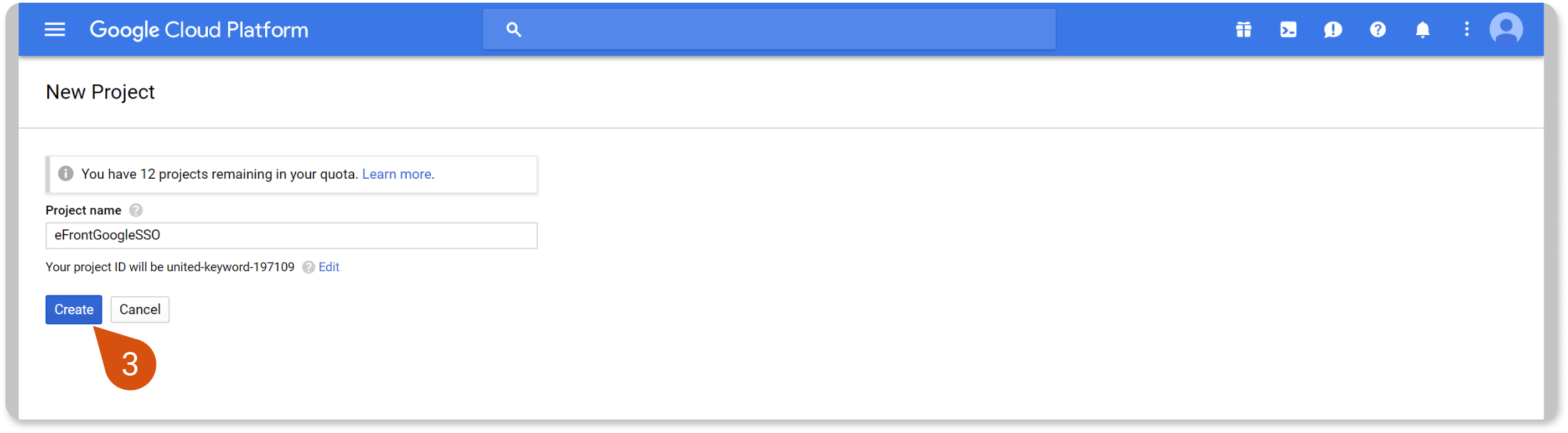Viewport: 1568px width, 433px height.
Task: Open the user account avatar
Action: [1506, 30]
